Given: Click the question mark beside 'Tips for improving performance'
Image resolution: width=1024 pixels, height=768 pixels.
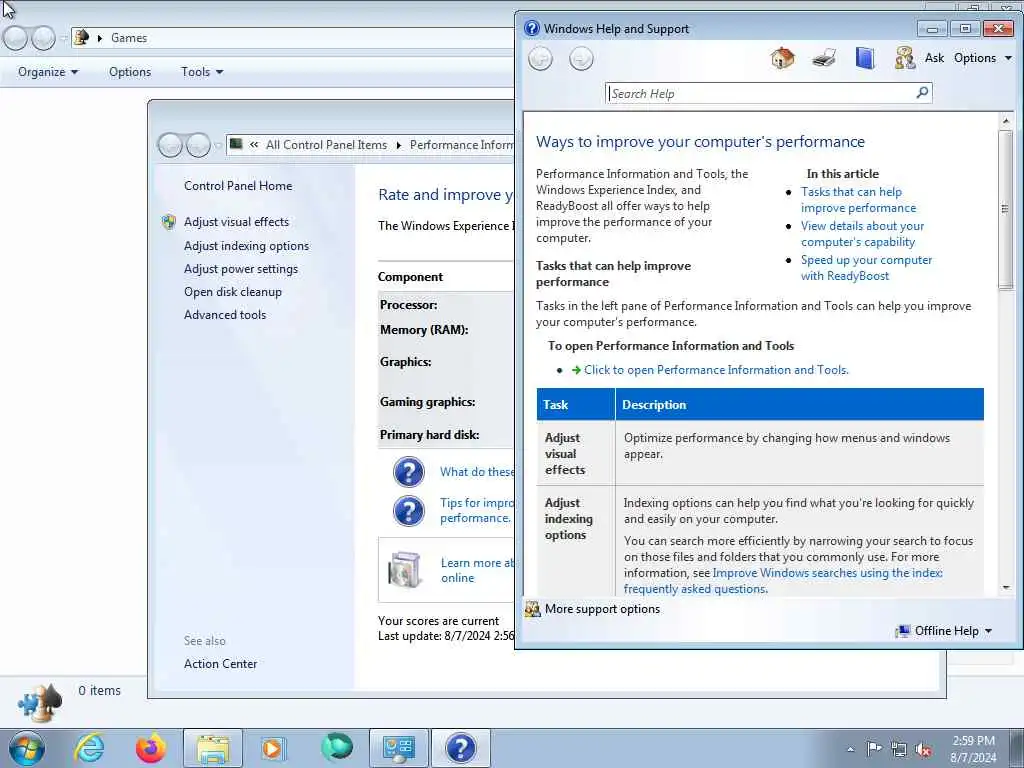Looking at the screenshot, I should [x=409, y=511].
